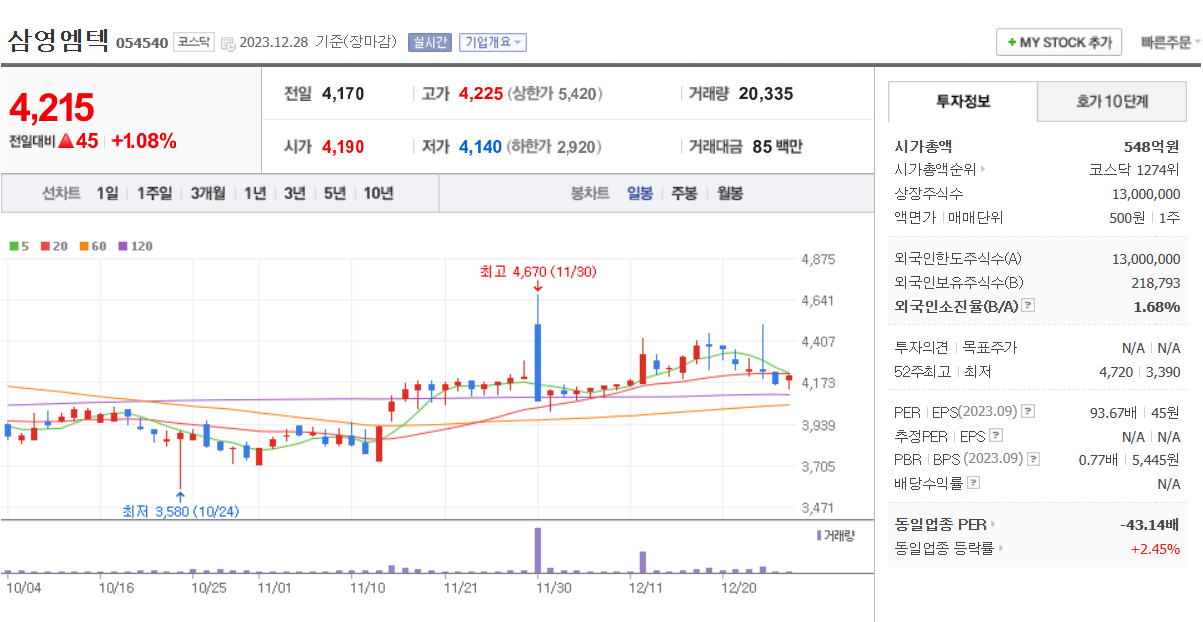Screen dimensions: 1203x622
Task: Click the +1.08% change percentage
Action: 144,141
